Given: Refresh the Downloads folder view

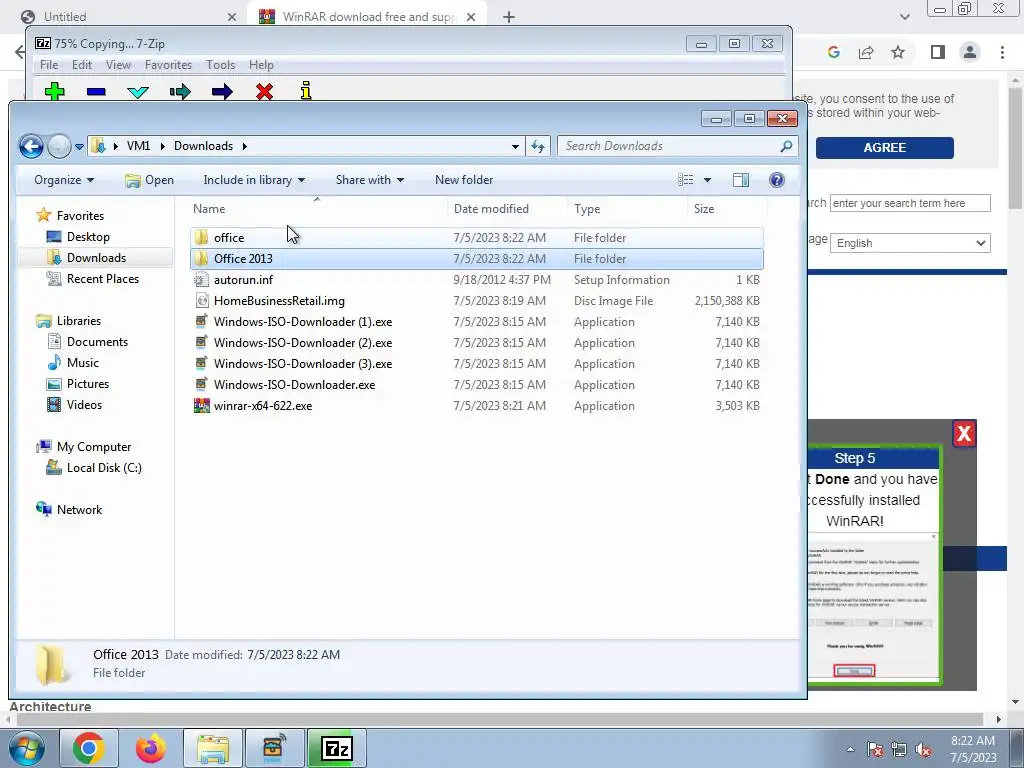Looking at the screenshot, I should tap(538, 146).
